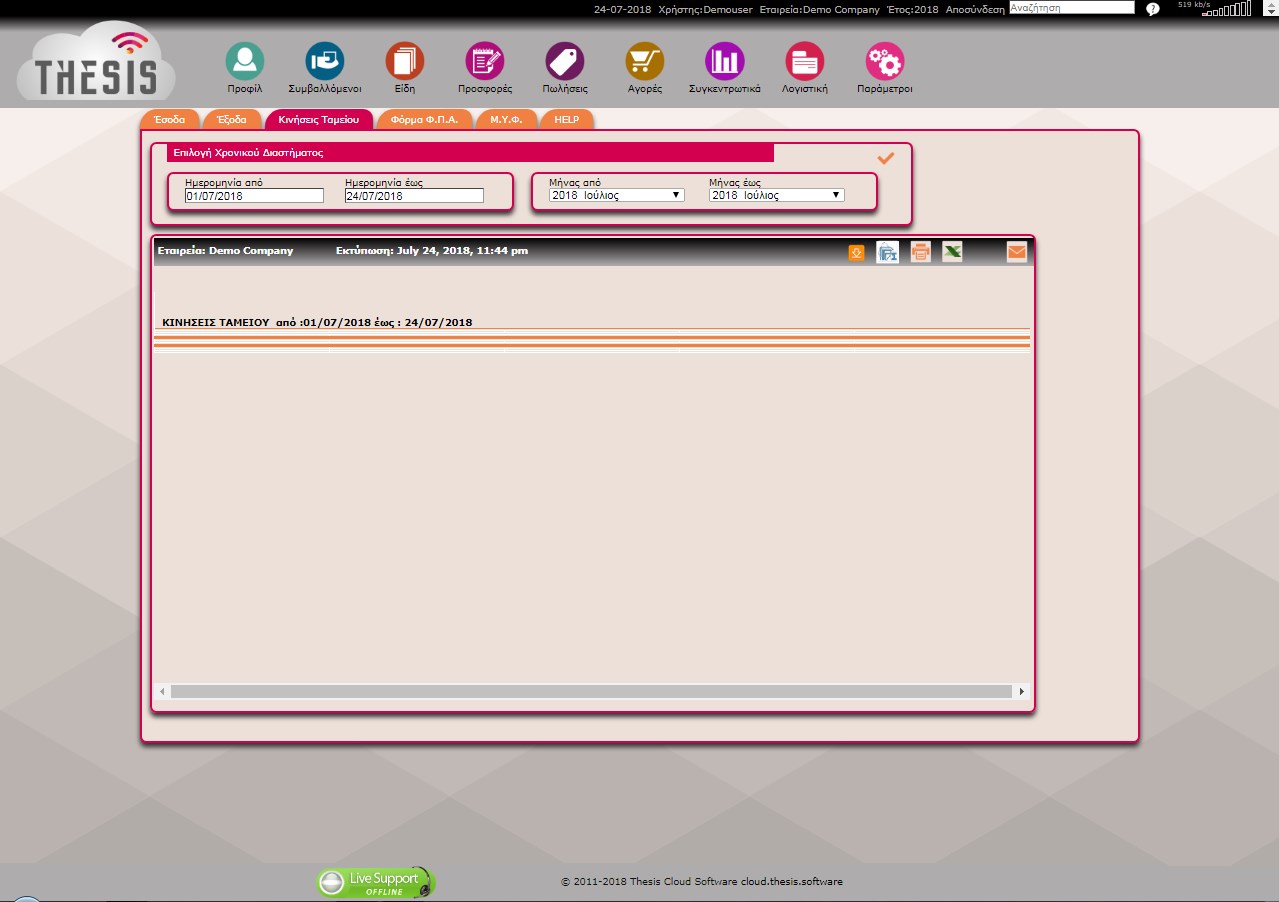Expand the Μήνας από dropdown
The width and height of the screenshot is (1279, 902).
tap(616, 196)
